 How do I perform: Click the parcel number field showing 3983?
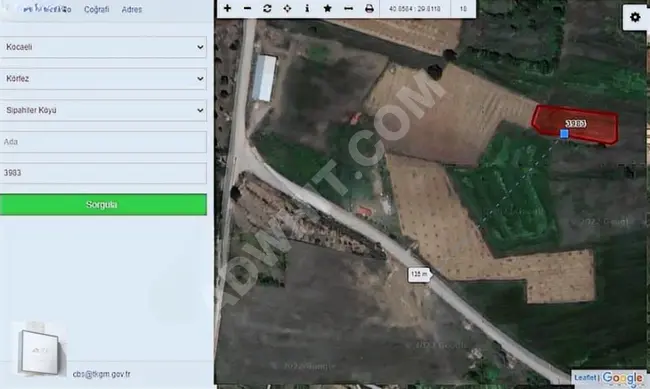[x=103, y=173]
